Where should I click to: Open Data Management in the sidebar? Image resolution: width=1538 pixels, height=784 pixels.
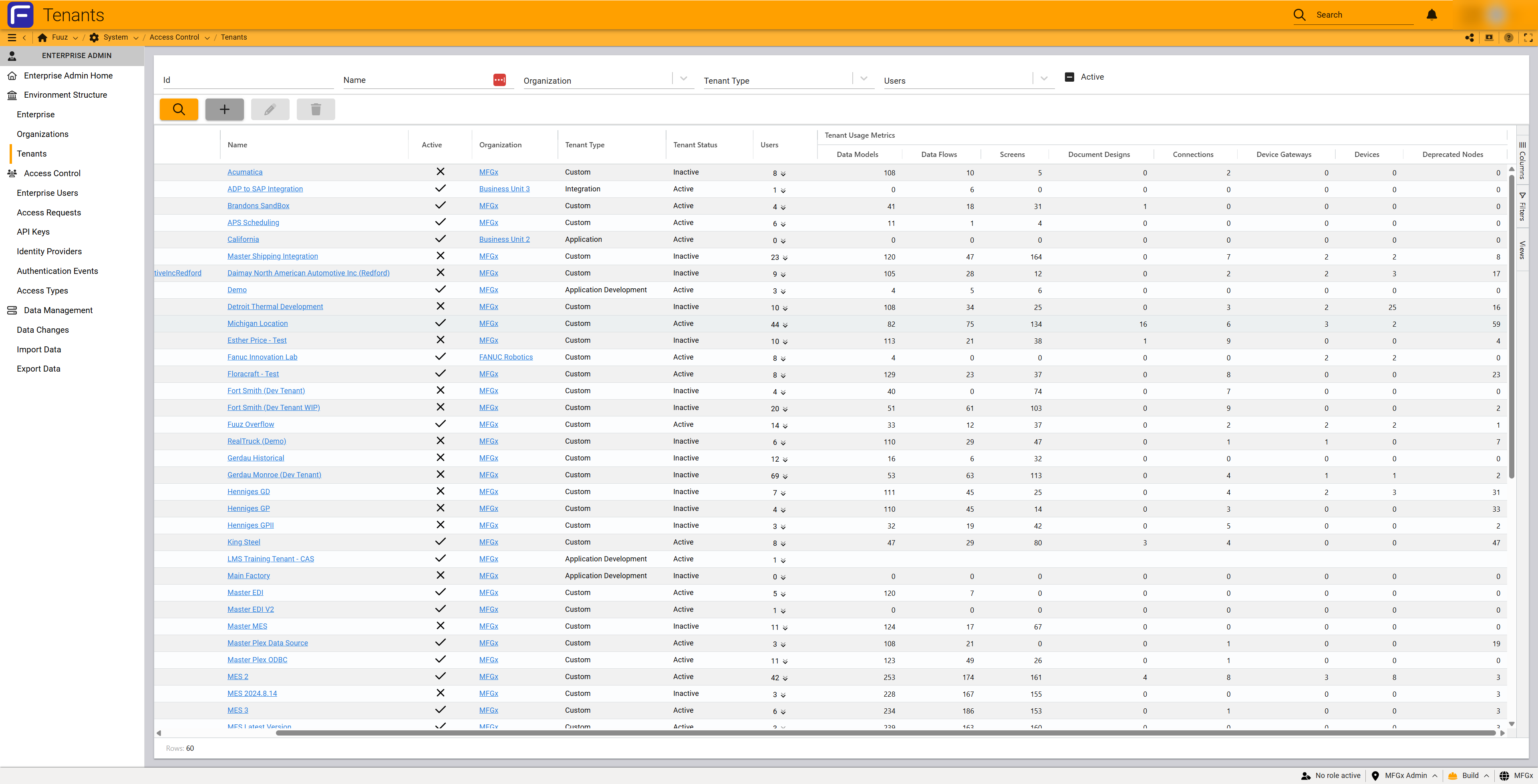(58, 310)
